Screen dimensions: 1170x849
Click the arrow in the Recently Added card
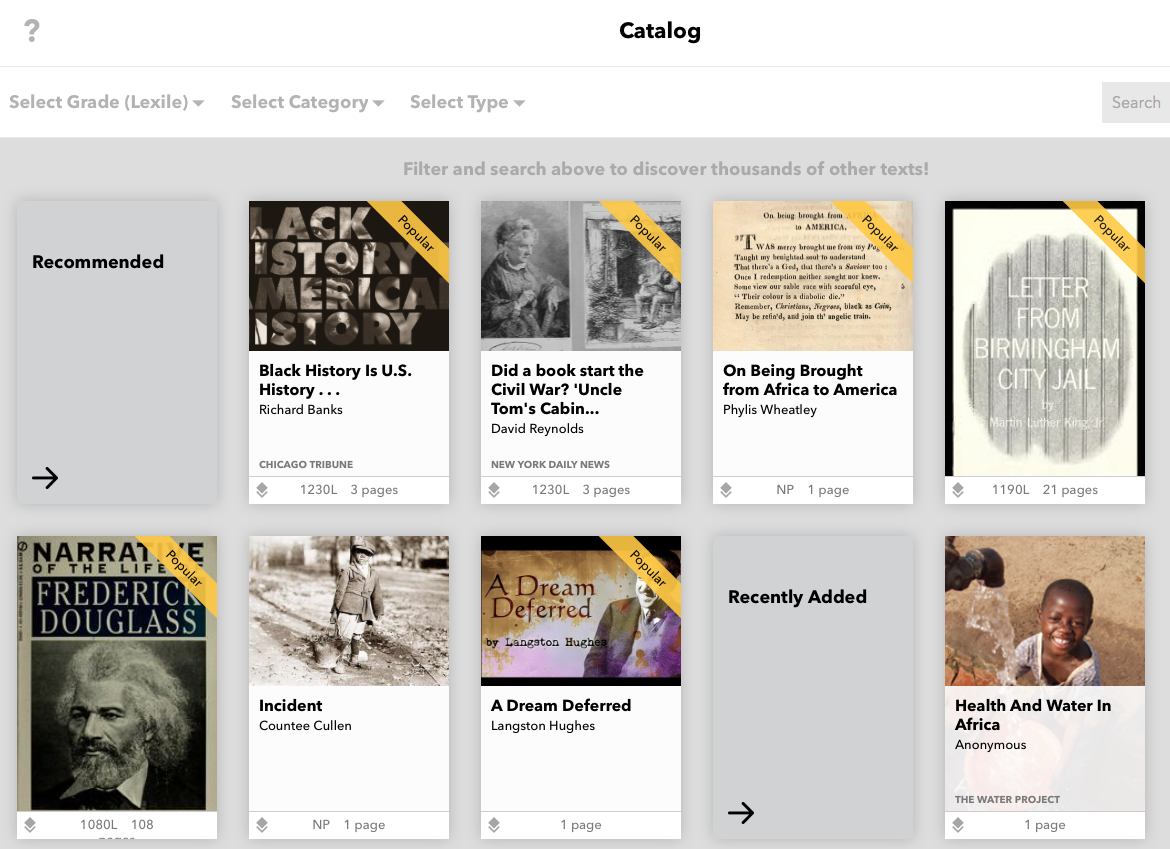click(x=741, y=813)
